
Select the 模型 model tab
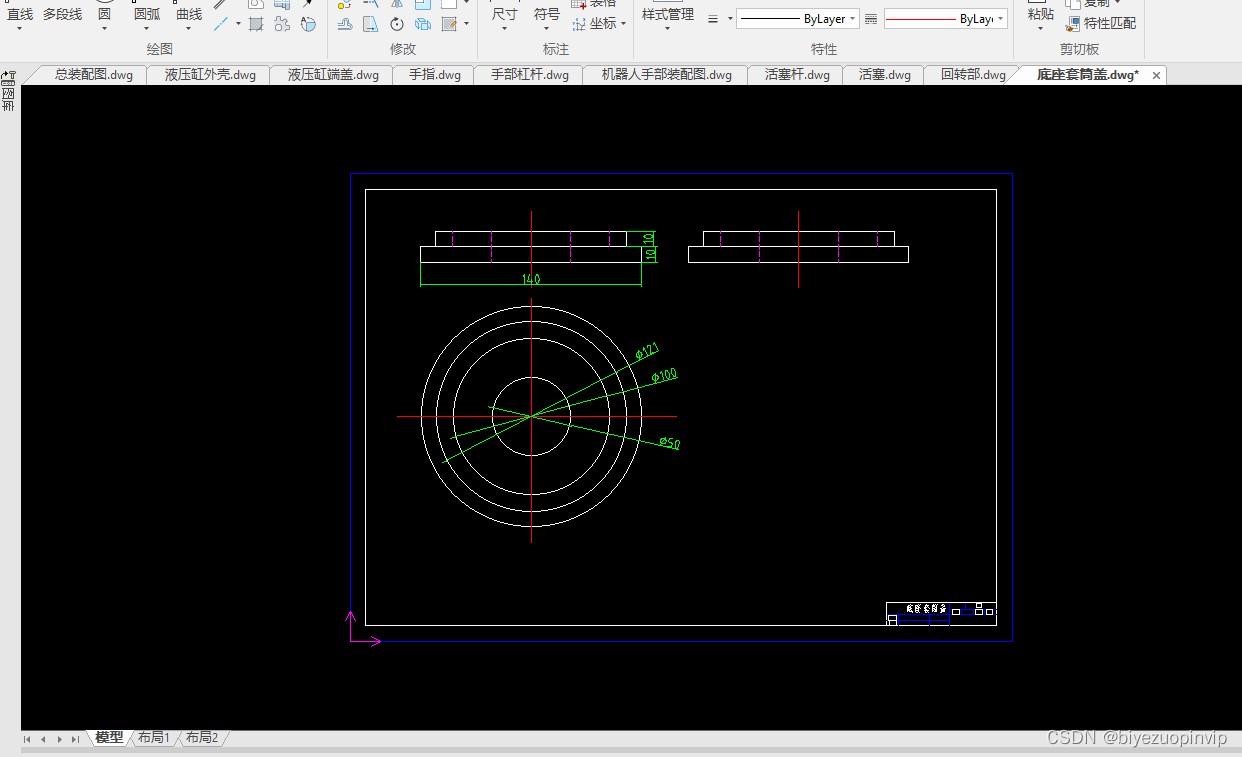[x=109, y=738]
